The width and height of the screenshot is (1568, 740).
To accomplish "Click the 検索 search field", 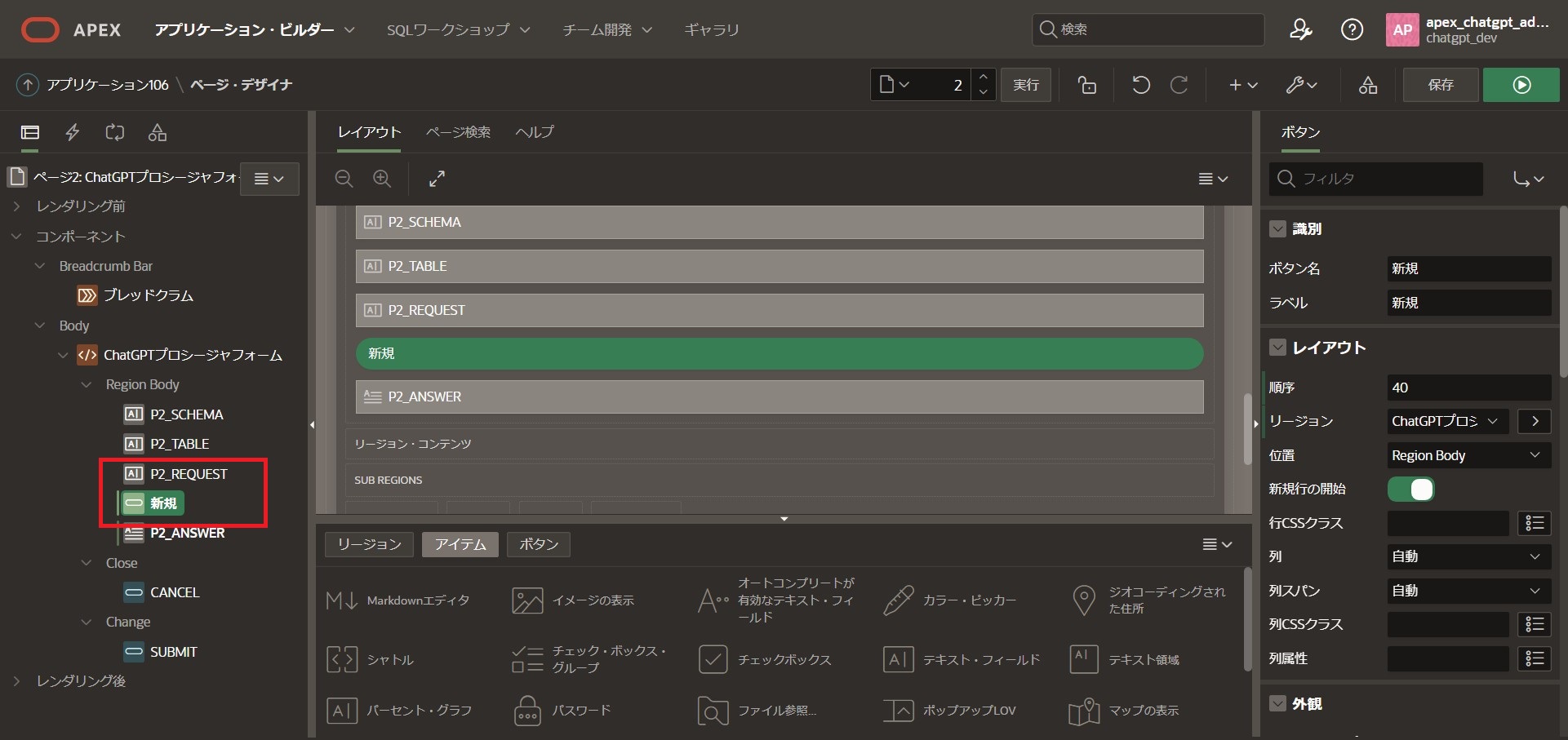I will tap(1148, 30).
